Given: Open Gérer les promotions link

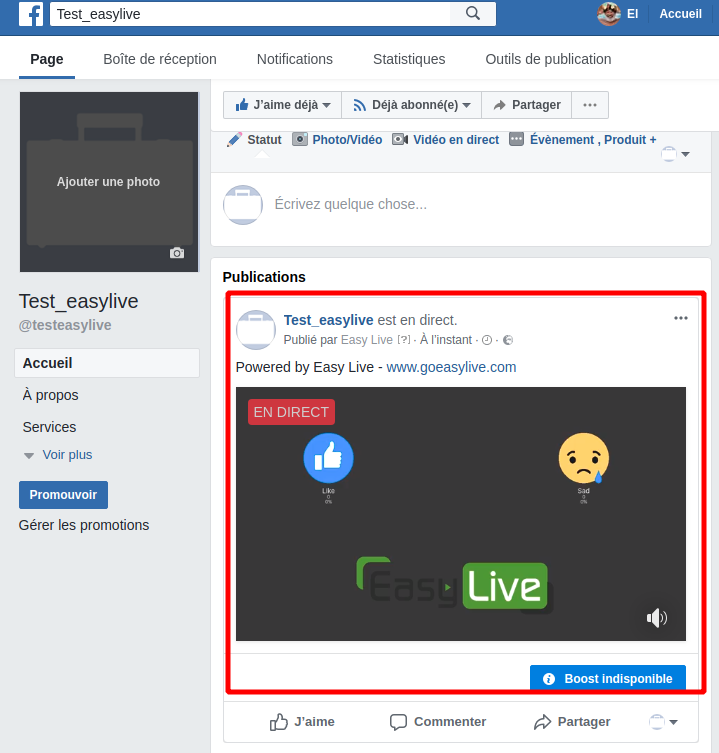Looking at the screenshot, I should coord(84,525).
